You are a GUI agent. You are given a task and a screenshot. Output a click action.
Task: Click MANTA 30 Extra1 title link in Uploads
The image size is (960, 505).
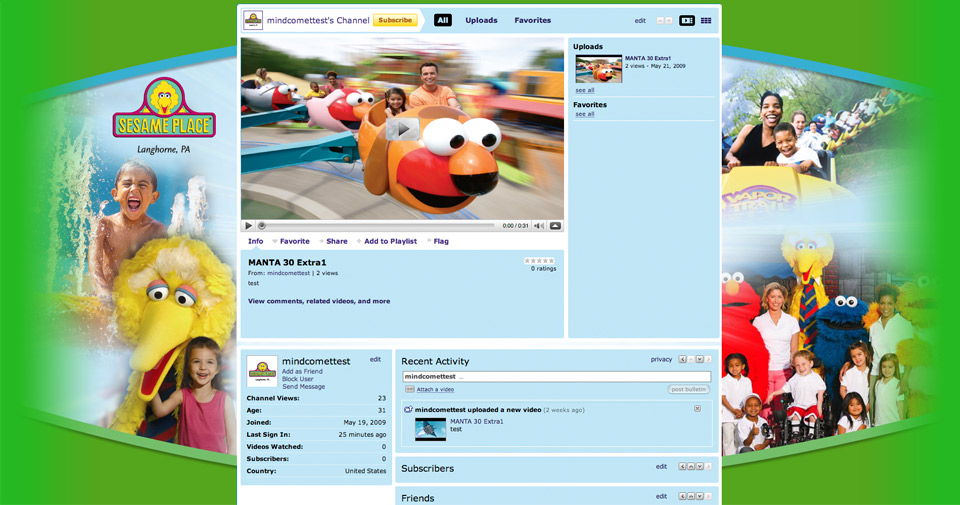click(648, 58)
